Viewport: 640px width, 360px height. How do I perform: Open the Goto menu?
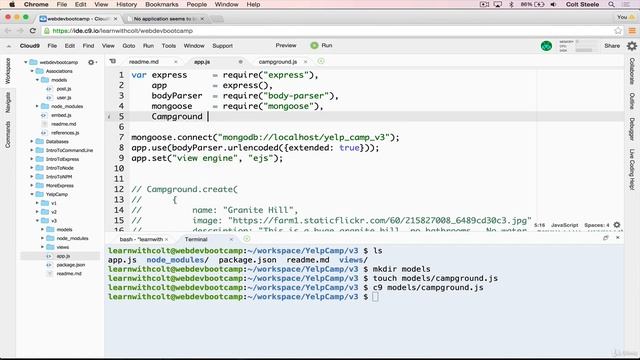129,46
